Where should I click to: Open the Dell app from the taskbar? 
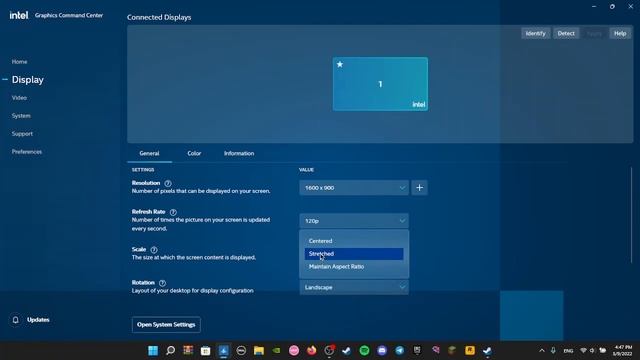click(241, 351)
